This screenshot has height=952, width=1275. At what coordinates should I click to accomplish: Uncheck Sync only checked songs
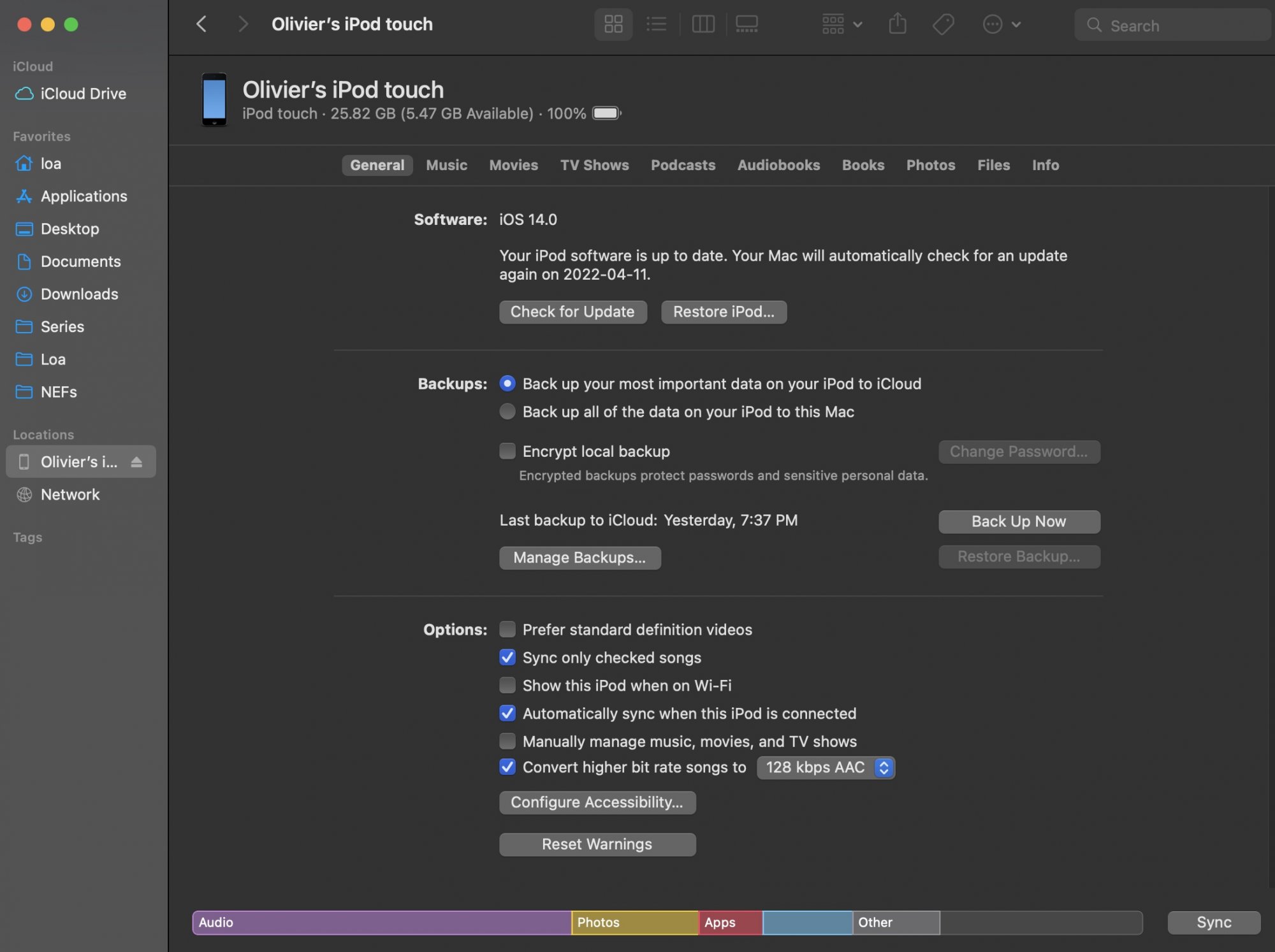tap(507, 658)
